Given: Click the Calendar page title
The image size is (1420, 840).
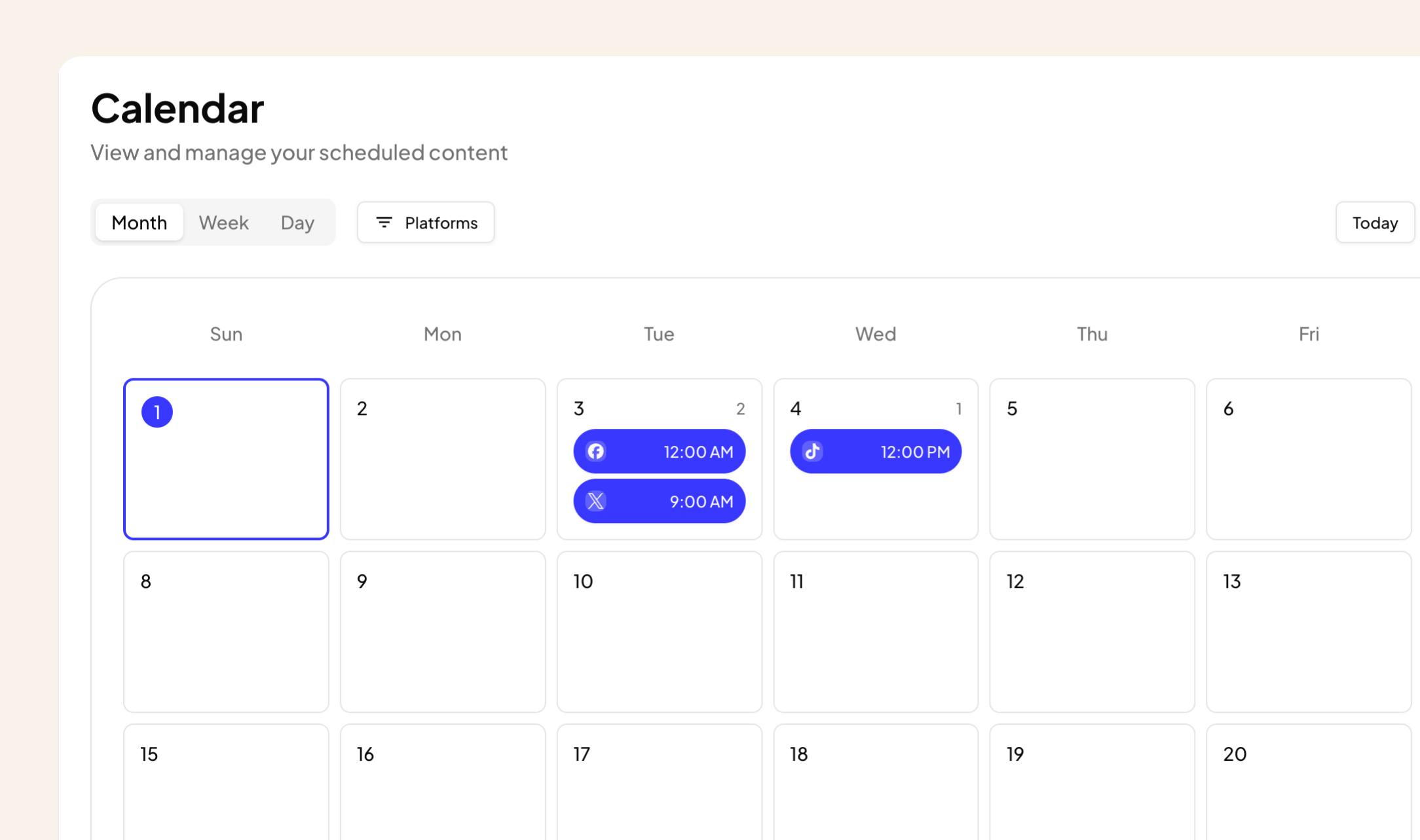Looking at the screenshot, I should click(x=177, y=107).
